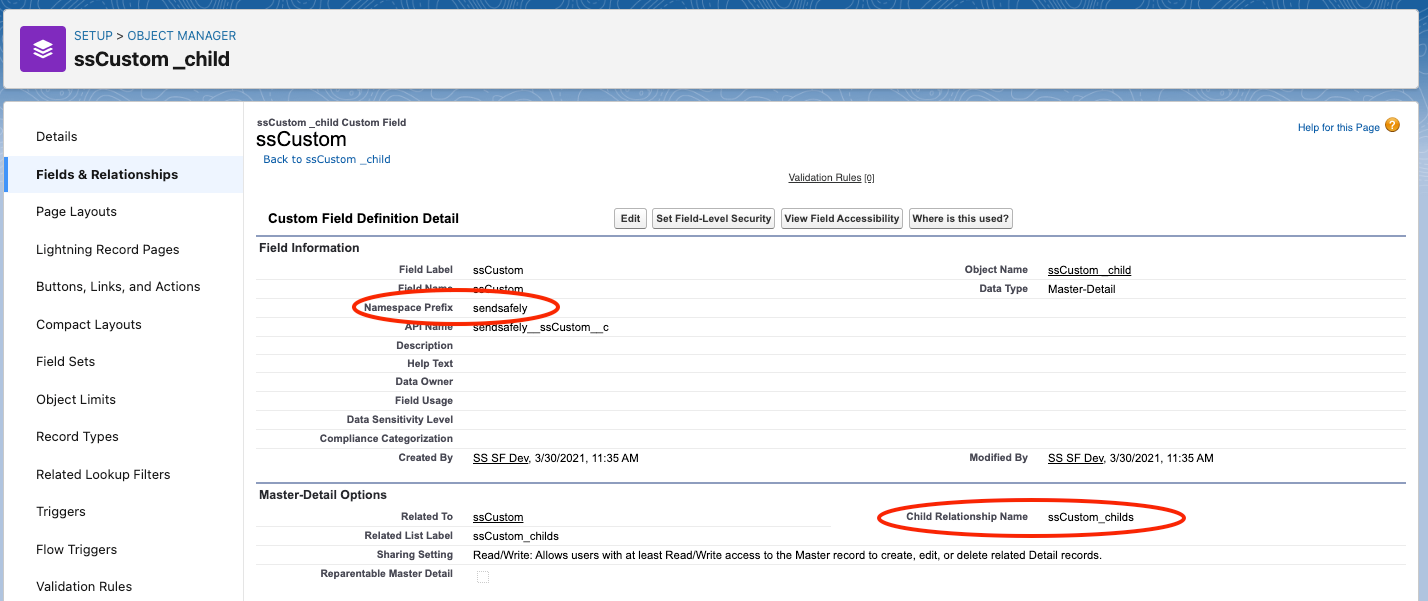
Task: Click the help question mark icon
Action: (1392, 126)
